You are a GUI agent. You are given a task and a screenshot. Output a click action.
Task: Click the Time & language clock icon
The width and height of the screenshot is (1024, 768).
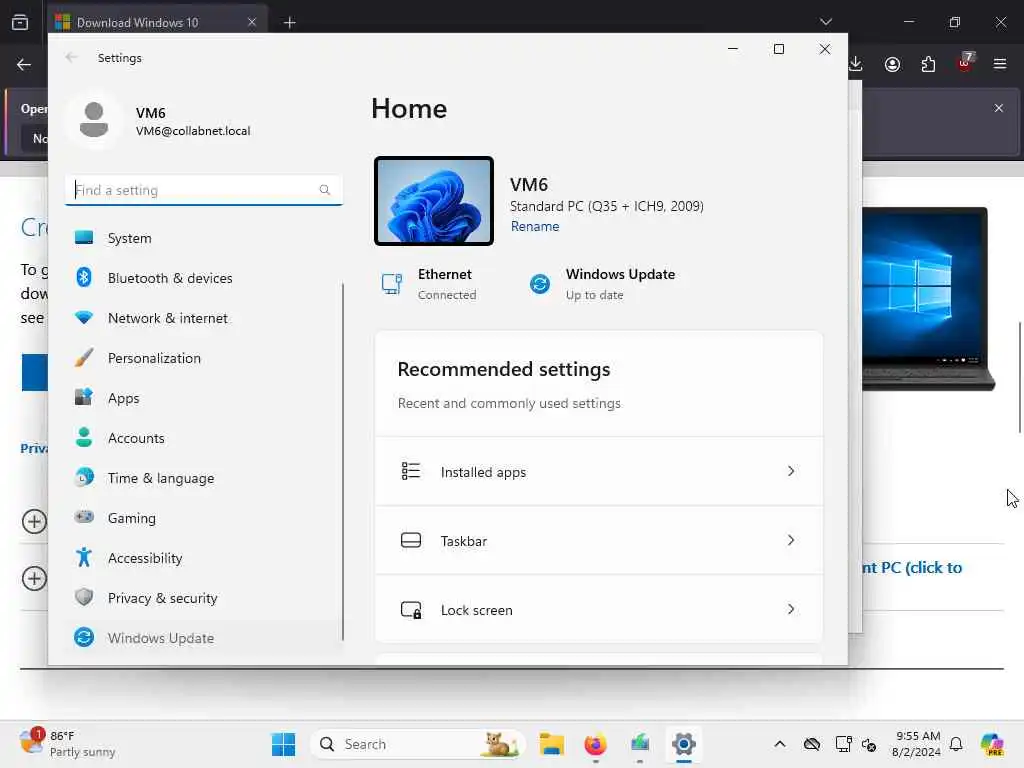point(84,477)
